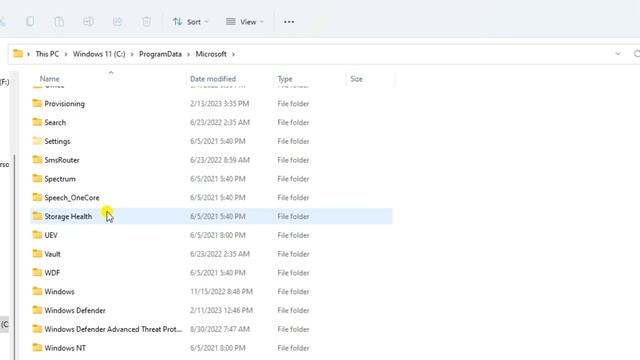Select the Windows folder icon
Image resolution: width=640 pixels, height=360 pixels.
(x=37, y=291)
